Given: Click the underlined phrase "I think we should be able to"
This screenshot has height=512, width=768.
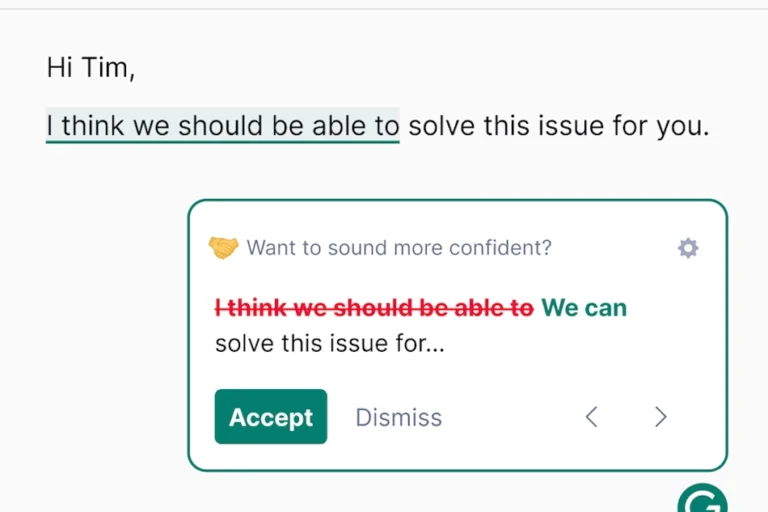Looking at the screenshot, I should coord(223,125).
